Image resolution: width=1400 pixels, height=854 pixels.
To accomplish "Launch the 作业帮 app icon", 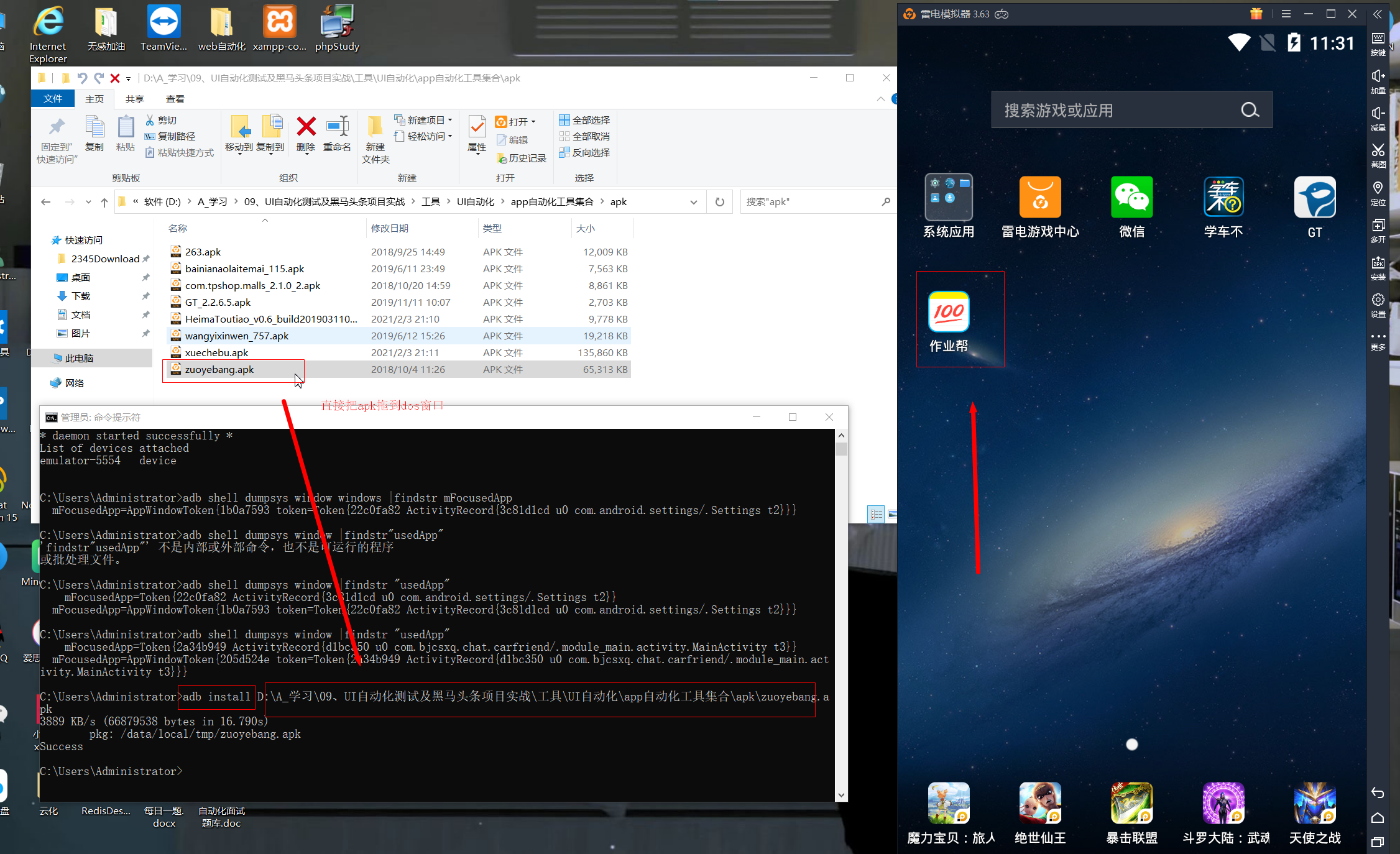I will coord(949,312).
